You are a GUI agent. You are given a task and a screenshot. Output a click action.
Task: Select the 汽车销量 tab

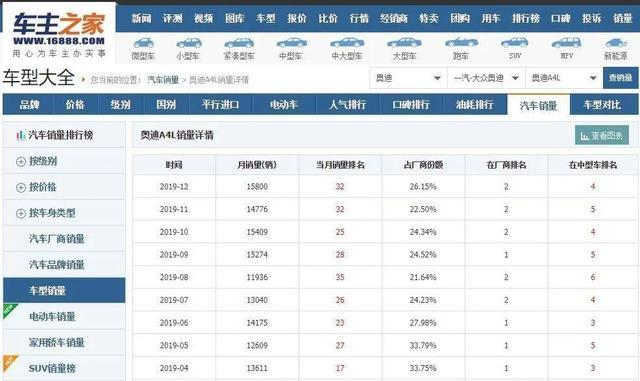538,105
